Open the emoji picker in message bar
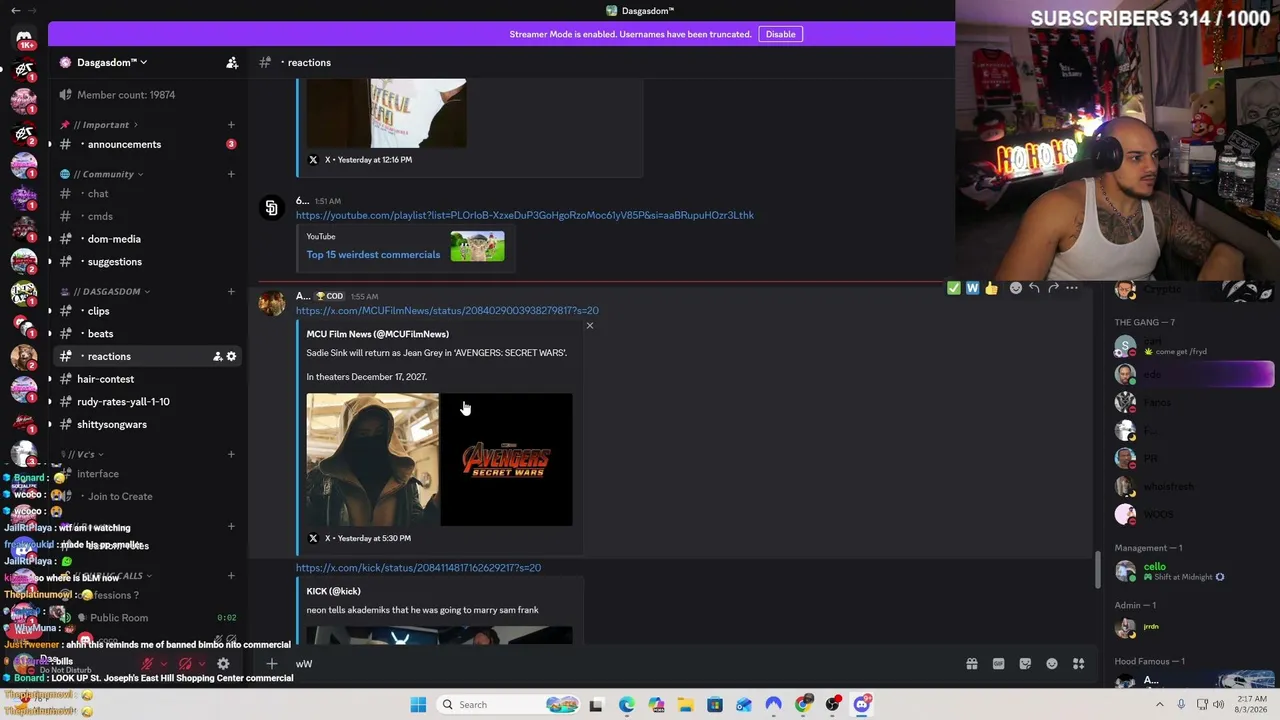The height and width of the screenshot is (720, 1280). pos(1052,664)
